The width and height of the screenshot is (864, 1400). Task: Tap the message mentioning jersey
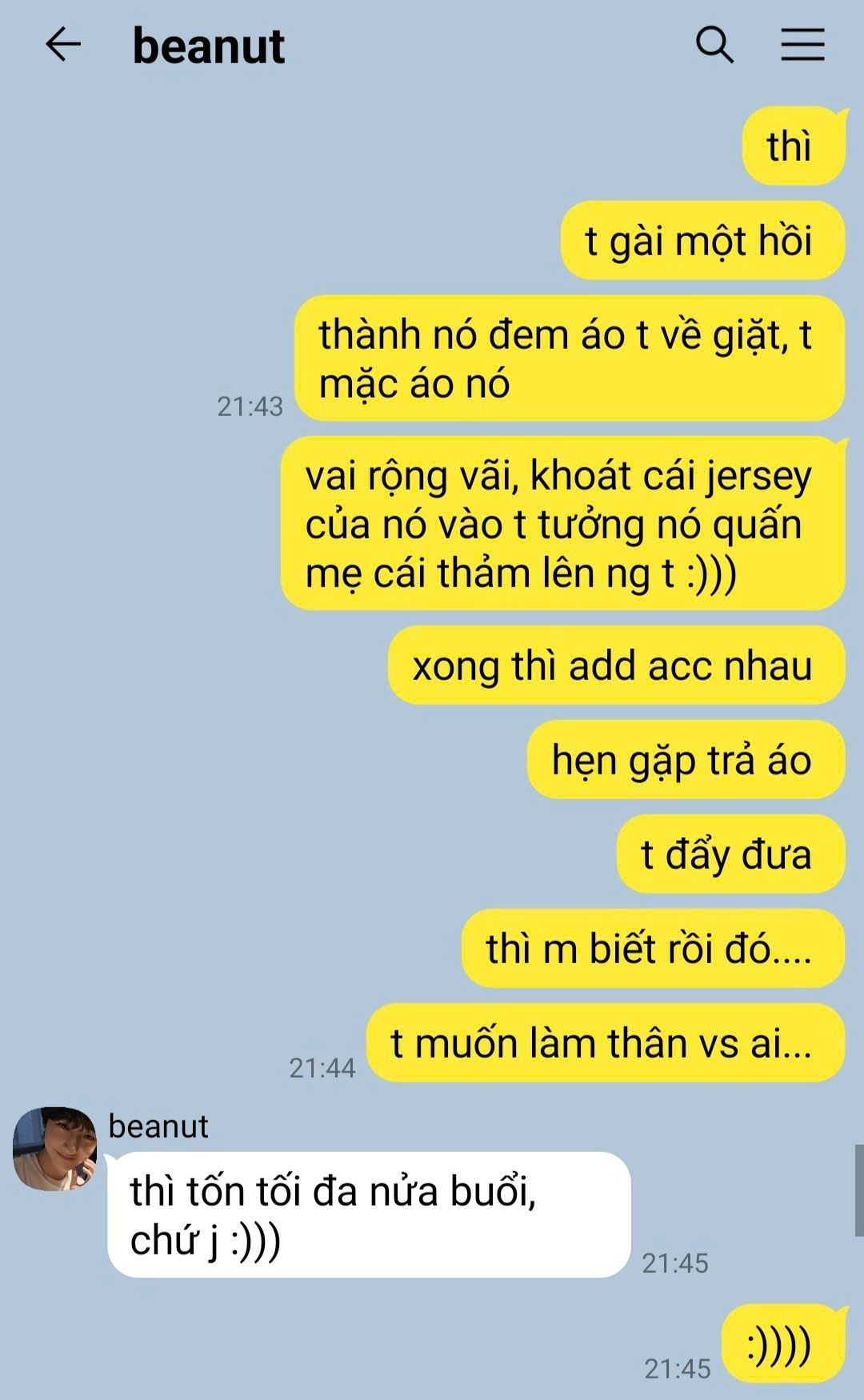[563, 523]
